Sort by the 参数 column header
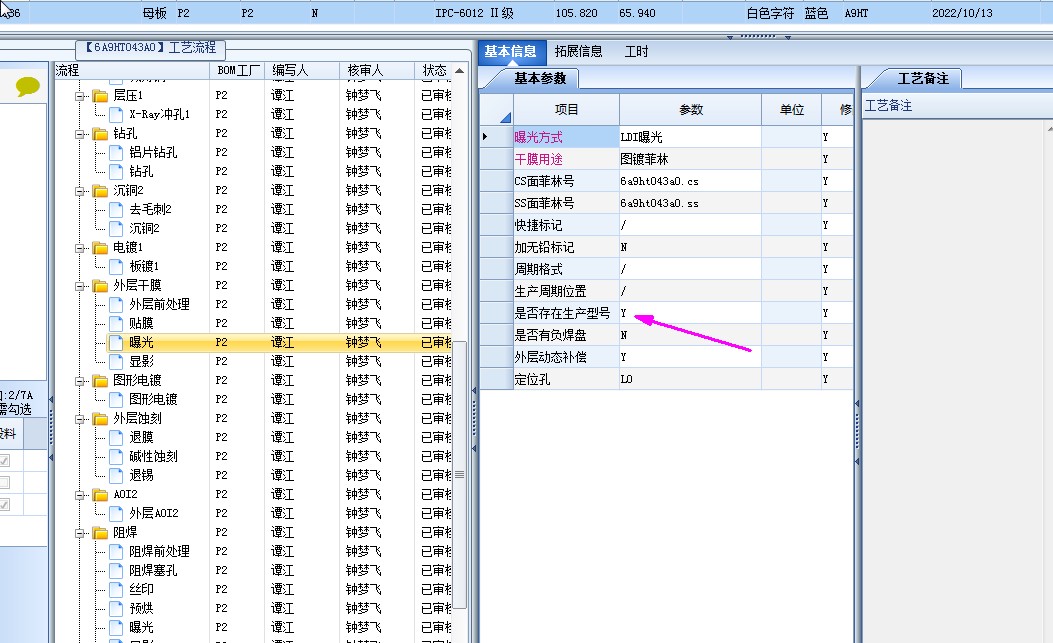The height and width of the screenshot is (643, 1053). [690, 110]
